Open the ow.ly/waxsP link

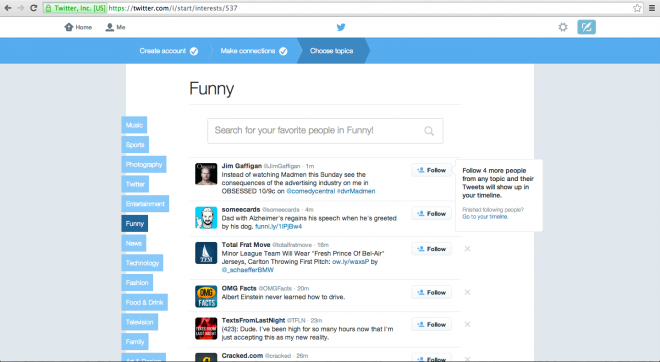[x=350, y=262]
